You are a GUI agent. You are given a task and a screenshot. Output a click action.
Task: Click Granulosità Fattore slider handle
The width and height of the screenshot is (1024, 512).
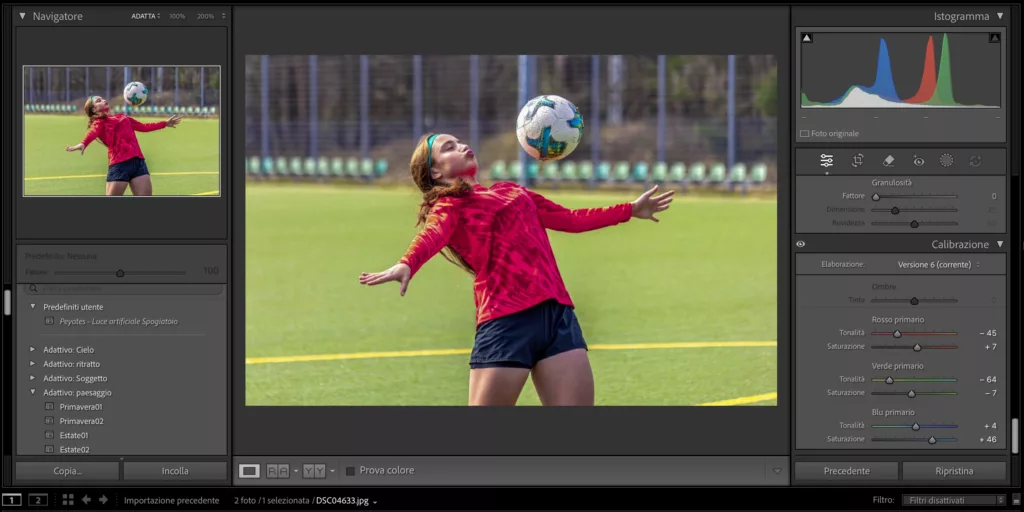(876, 197)
